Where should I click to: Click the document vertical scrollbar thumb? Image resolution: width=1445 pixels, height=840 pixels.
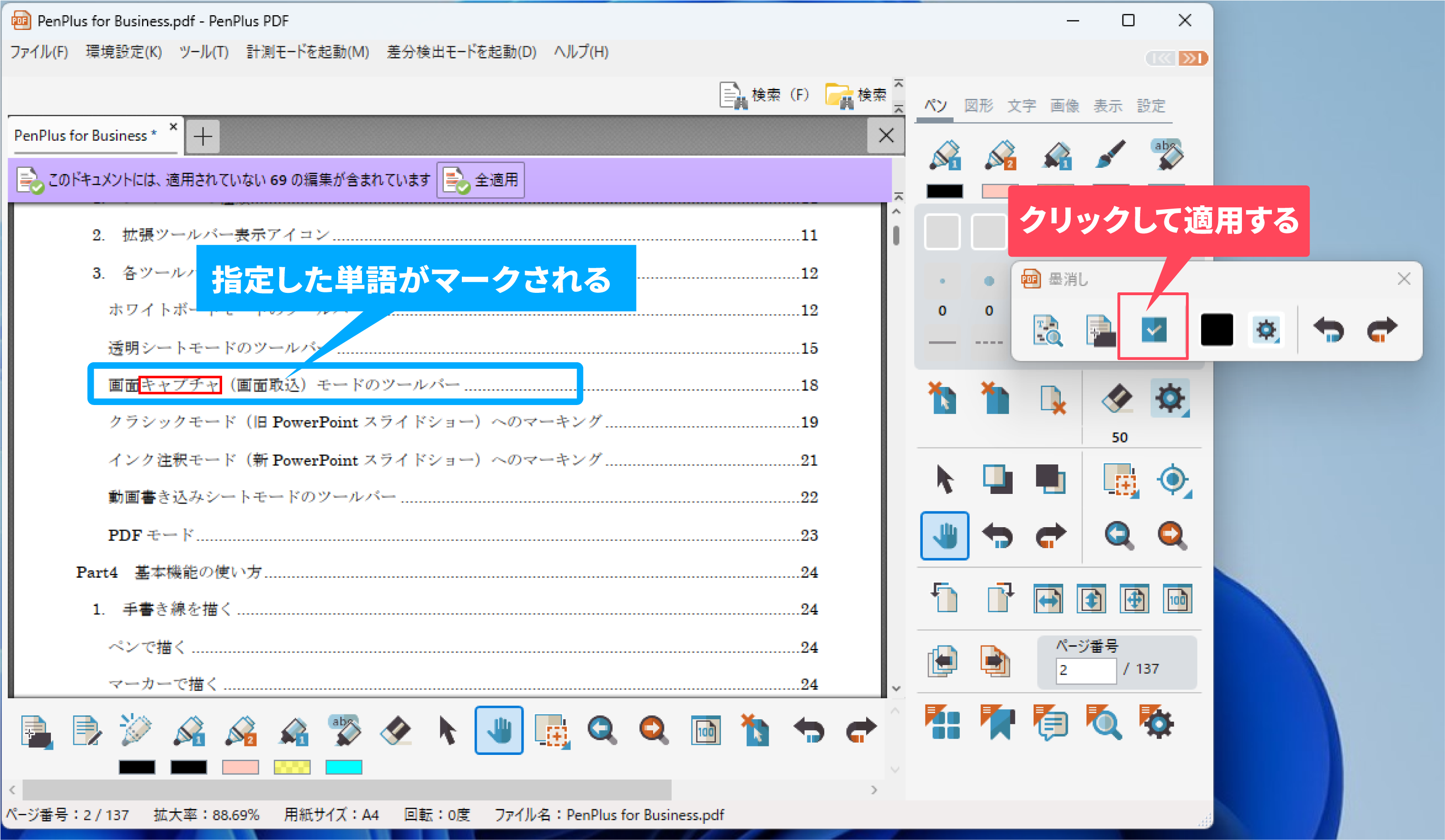(x=896, y=235)
